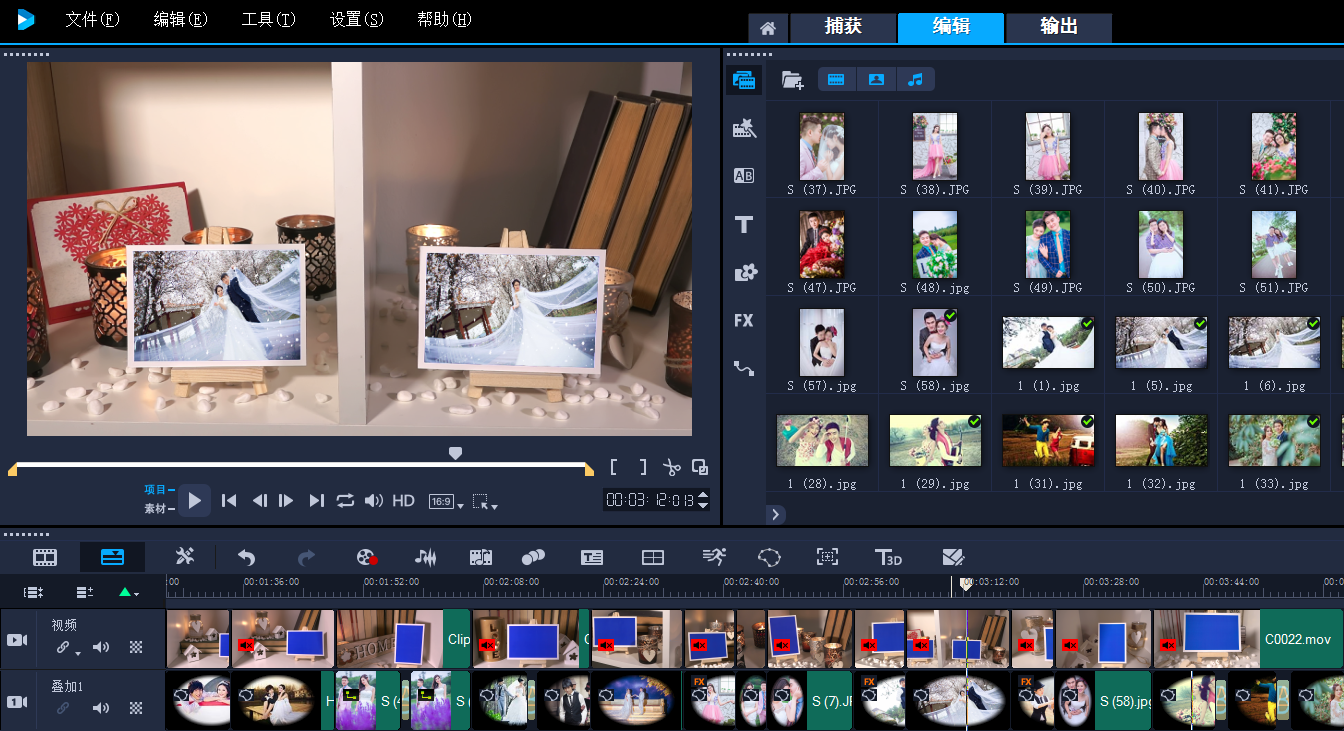Toggle ripple editing on the 视频 track
Image resolution: width=1344 pixels, height=731 pixels.
tap(63, 647)
